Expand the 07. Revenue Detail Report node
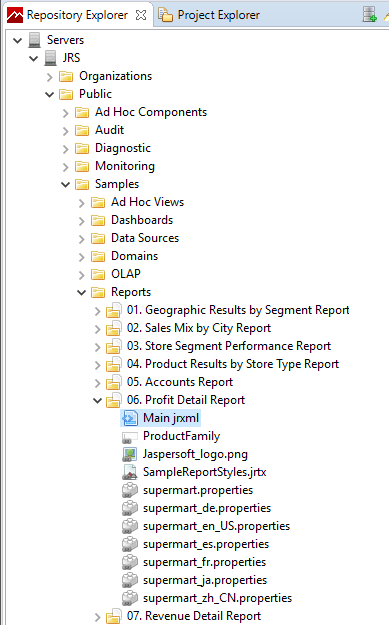Image resolution: width=389 pixels, height=625 pixels. pos(97,617)
